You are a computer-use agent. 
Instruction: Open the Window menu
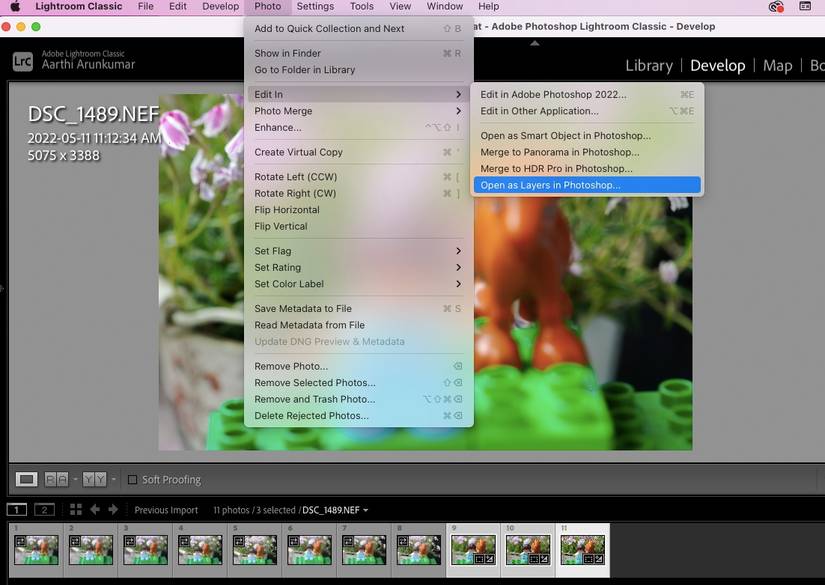(445, 6)
